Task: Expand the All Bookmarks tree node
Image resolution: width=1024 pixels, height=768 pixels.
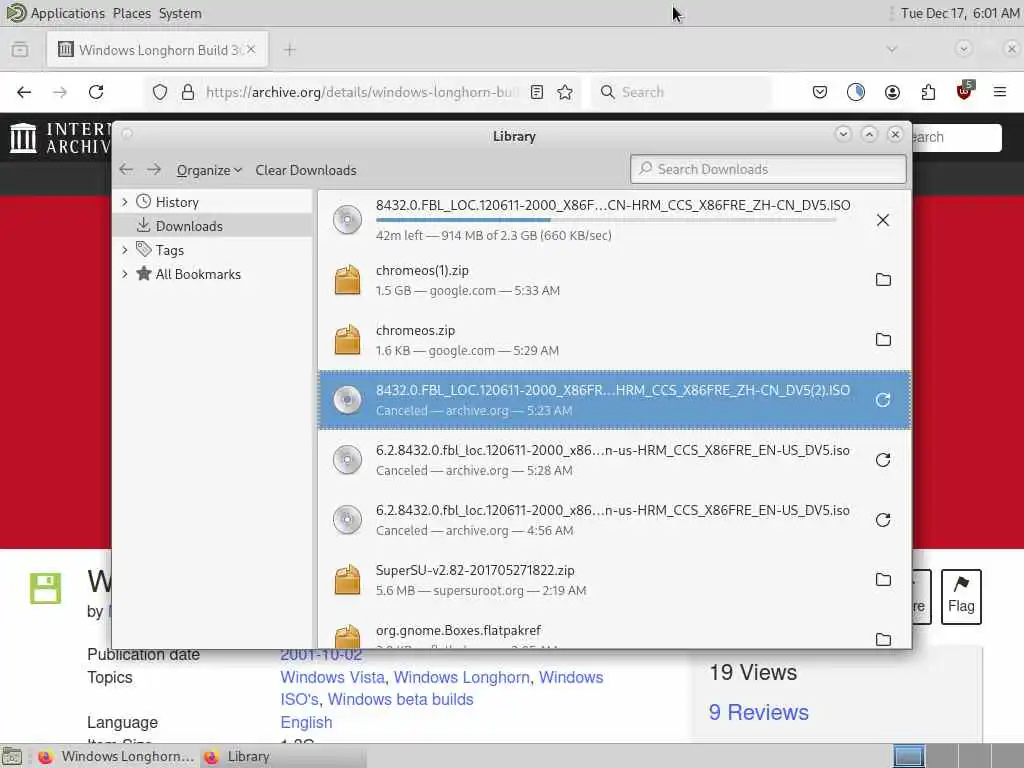Action: coord(125,274)
